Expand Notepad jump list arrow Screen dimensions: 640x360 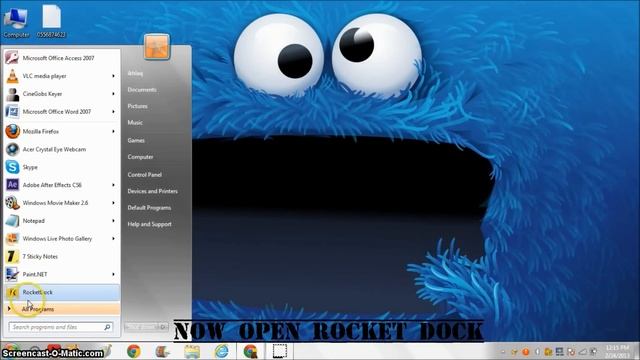pos(113,221)
